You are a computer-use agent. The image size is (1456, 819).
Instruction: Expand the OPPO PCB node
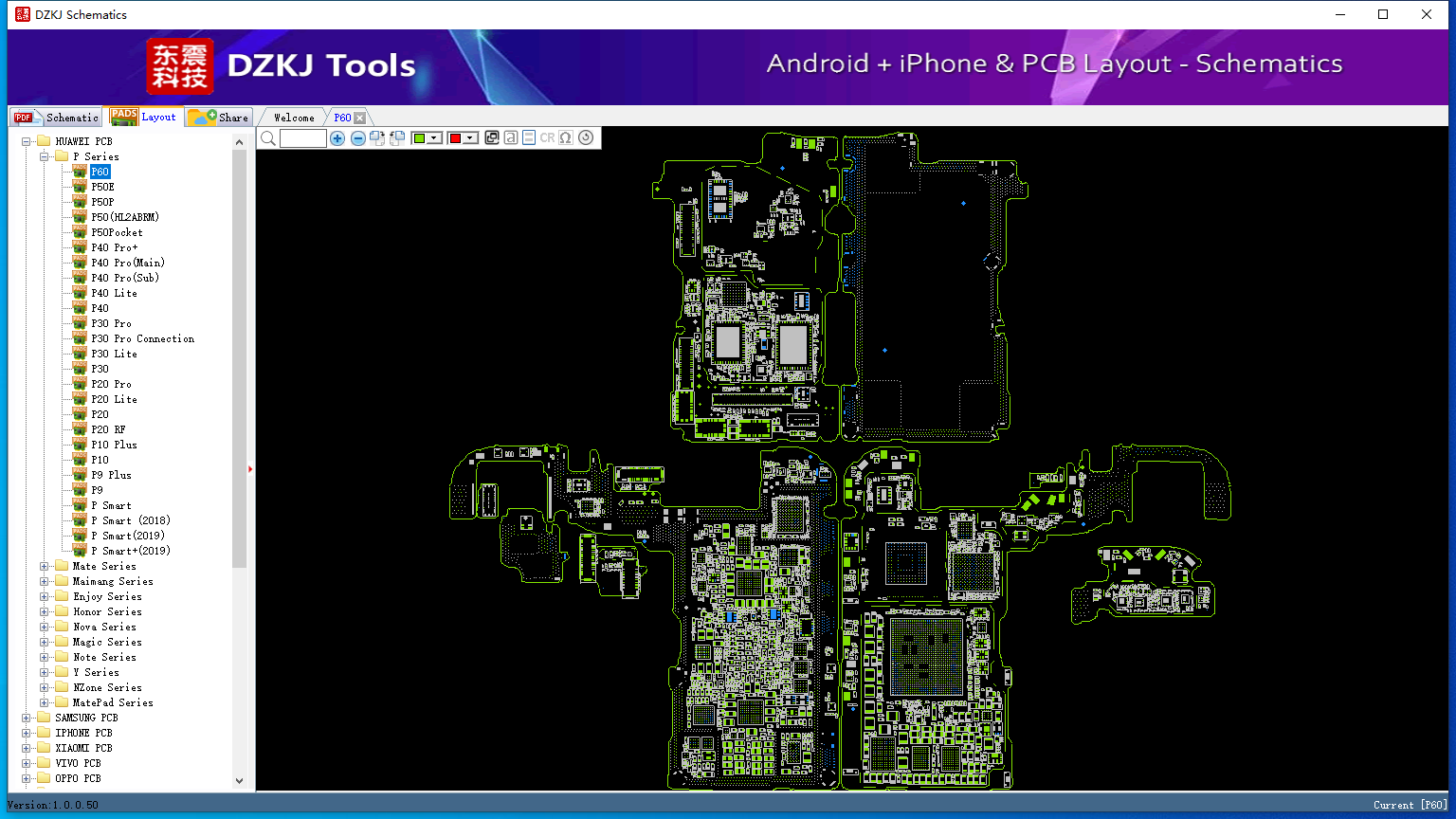point(27,778)
